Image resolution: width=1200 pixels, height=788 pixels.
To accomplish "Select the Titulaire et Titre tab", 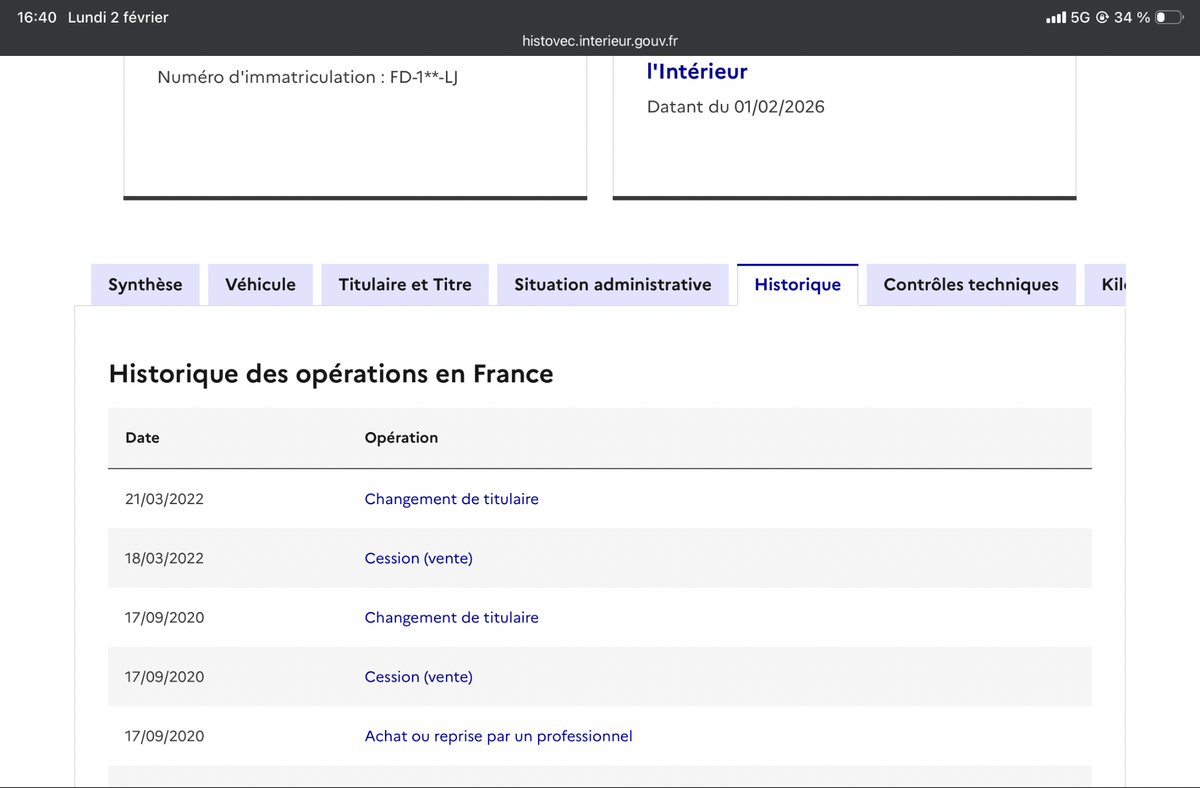I will [405, 285].
